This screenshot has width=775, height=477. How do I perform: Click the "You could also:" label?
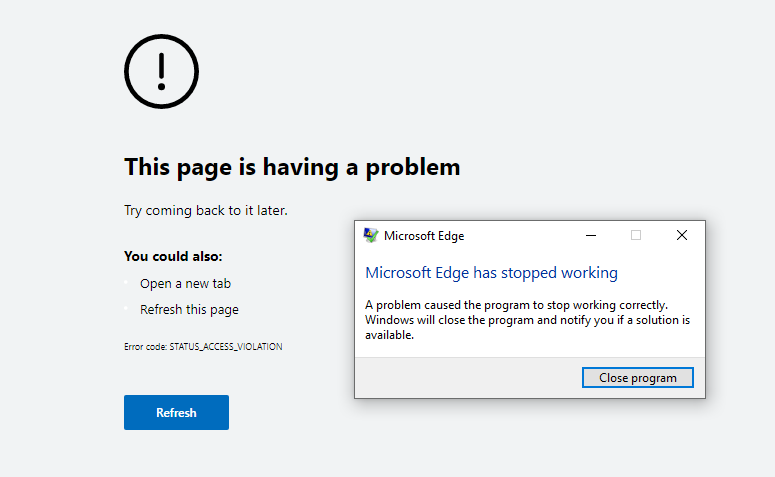pos(173,256)
